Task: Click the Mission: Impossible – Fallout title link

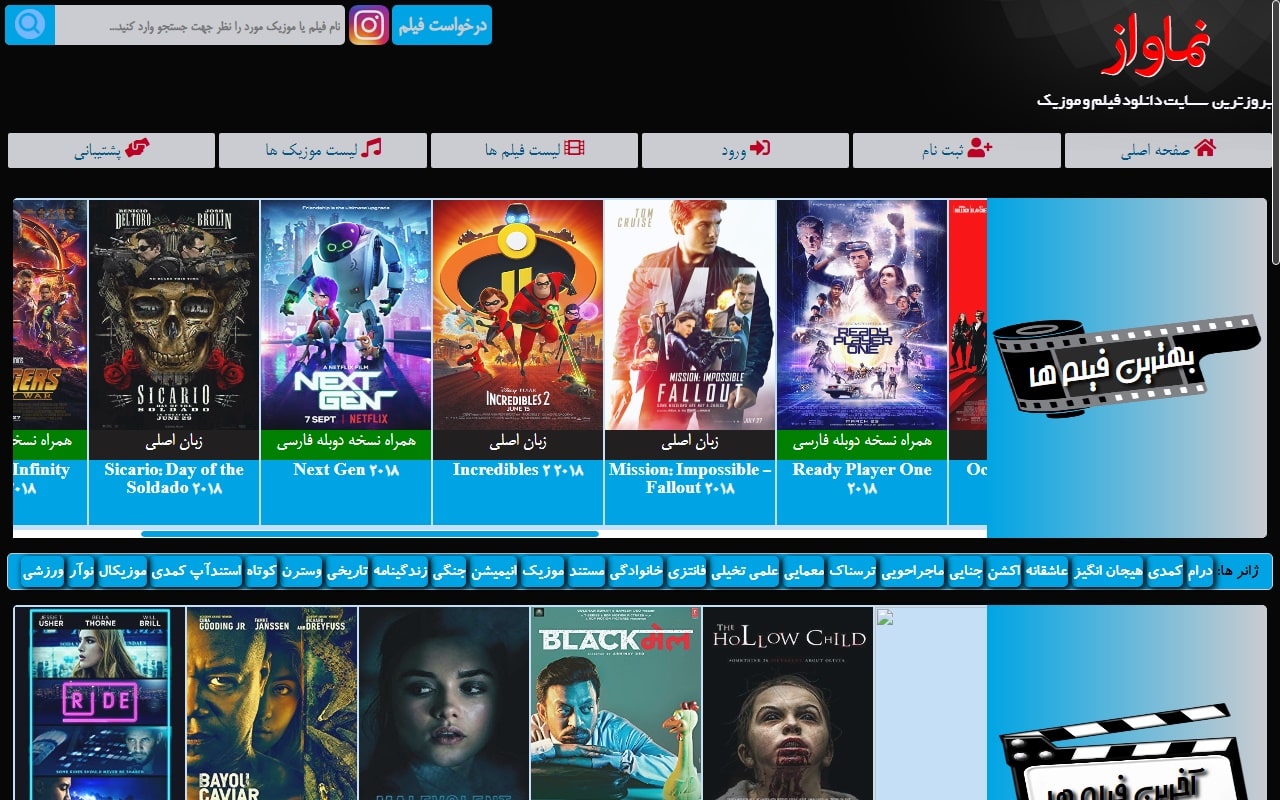Action: tap(689, 479)
